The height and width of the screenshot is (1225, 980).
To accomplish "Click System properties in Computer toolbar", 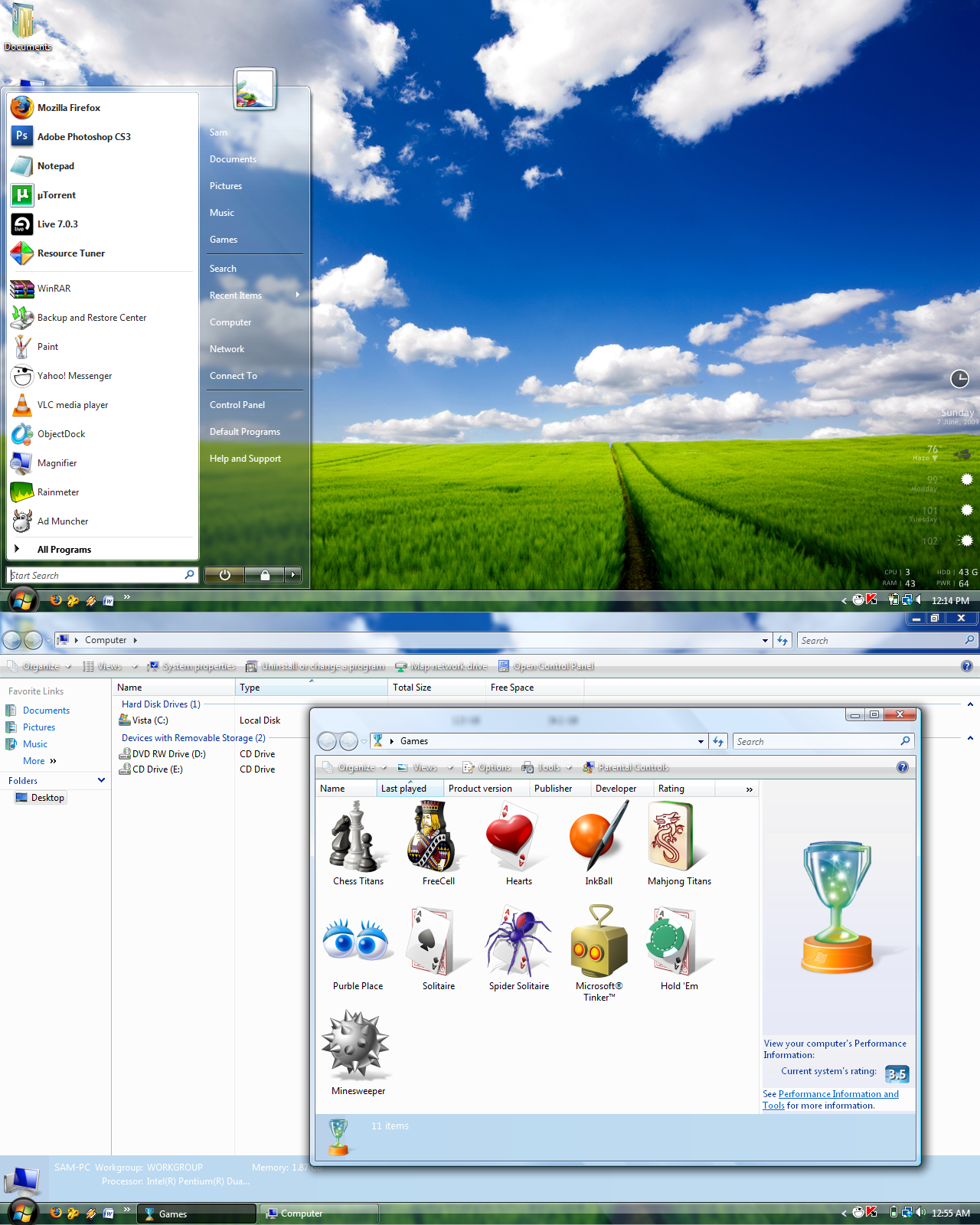I will [191, 666].
